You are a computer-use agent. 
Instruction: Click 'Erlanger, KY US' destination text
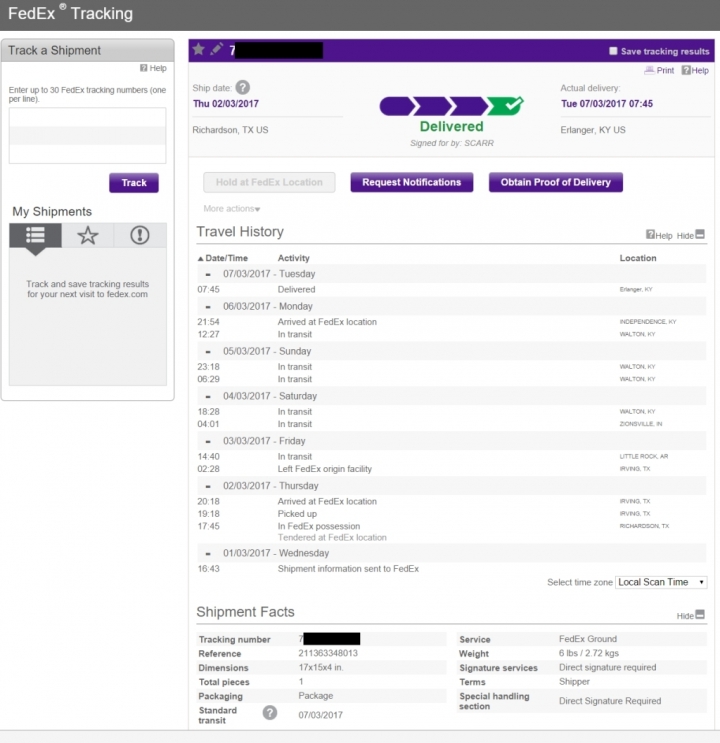coord(592,130)
